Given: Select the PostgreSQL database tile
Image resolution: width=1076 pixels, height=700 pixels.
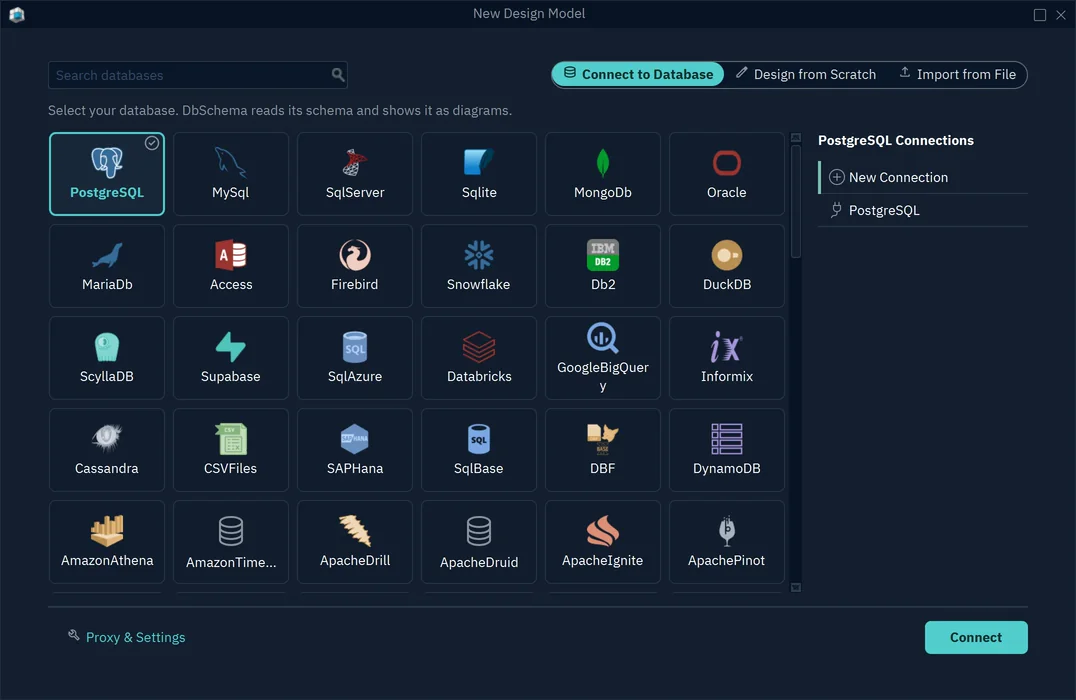Looking at the screenshot, I should click(106, 174).
